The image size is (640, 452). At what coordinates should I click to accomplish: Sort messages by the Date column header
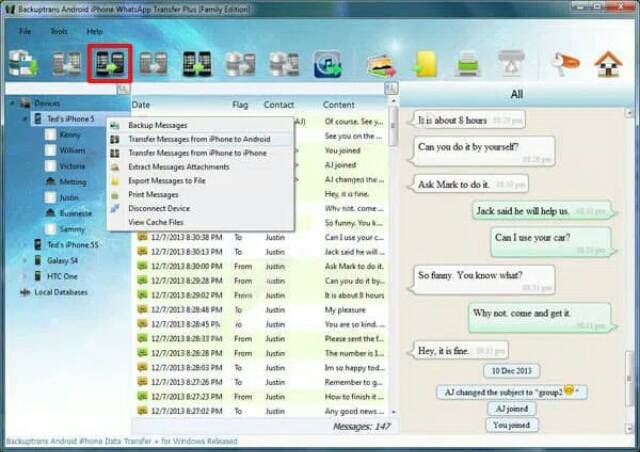[x=141, y=104]
